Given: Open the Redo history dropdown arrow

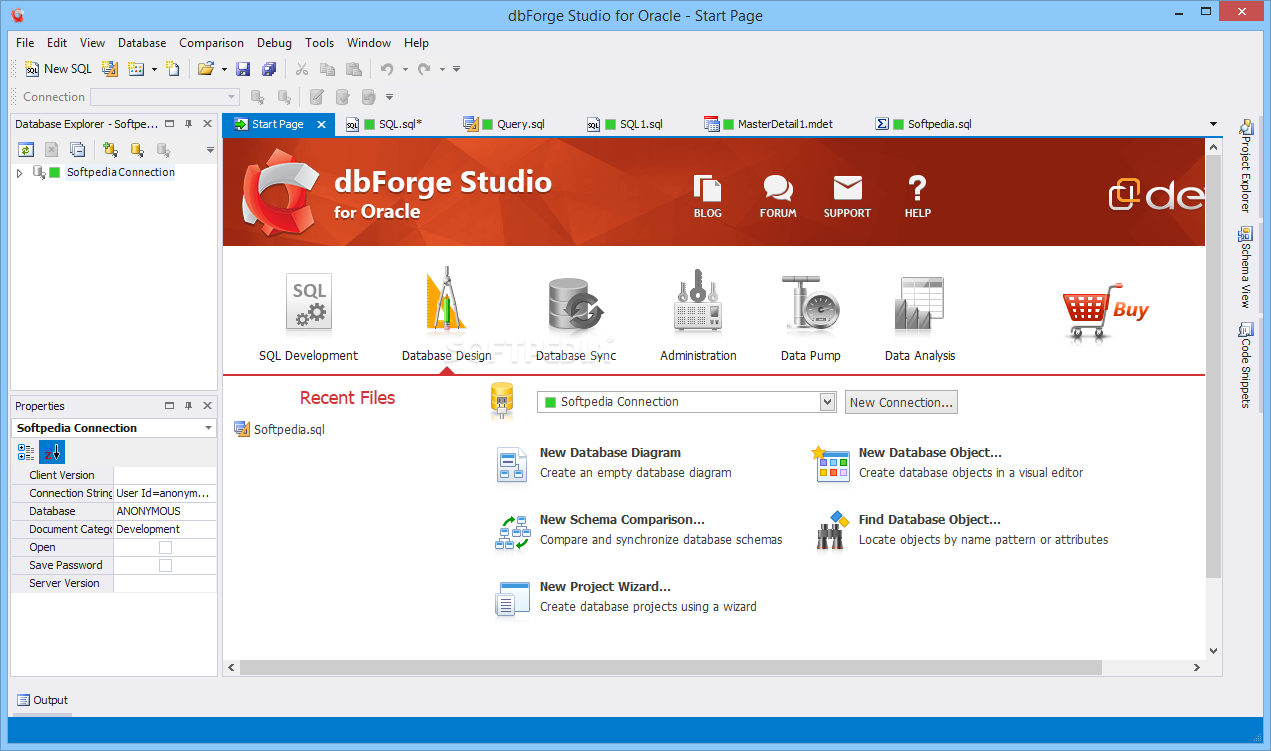Looking at the screenshot, I should point(442,69).
